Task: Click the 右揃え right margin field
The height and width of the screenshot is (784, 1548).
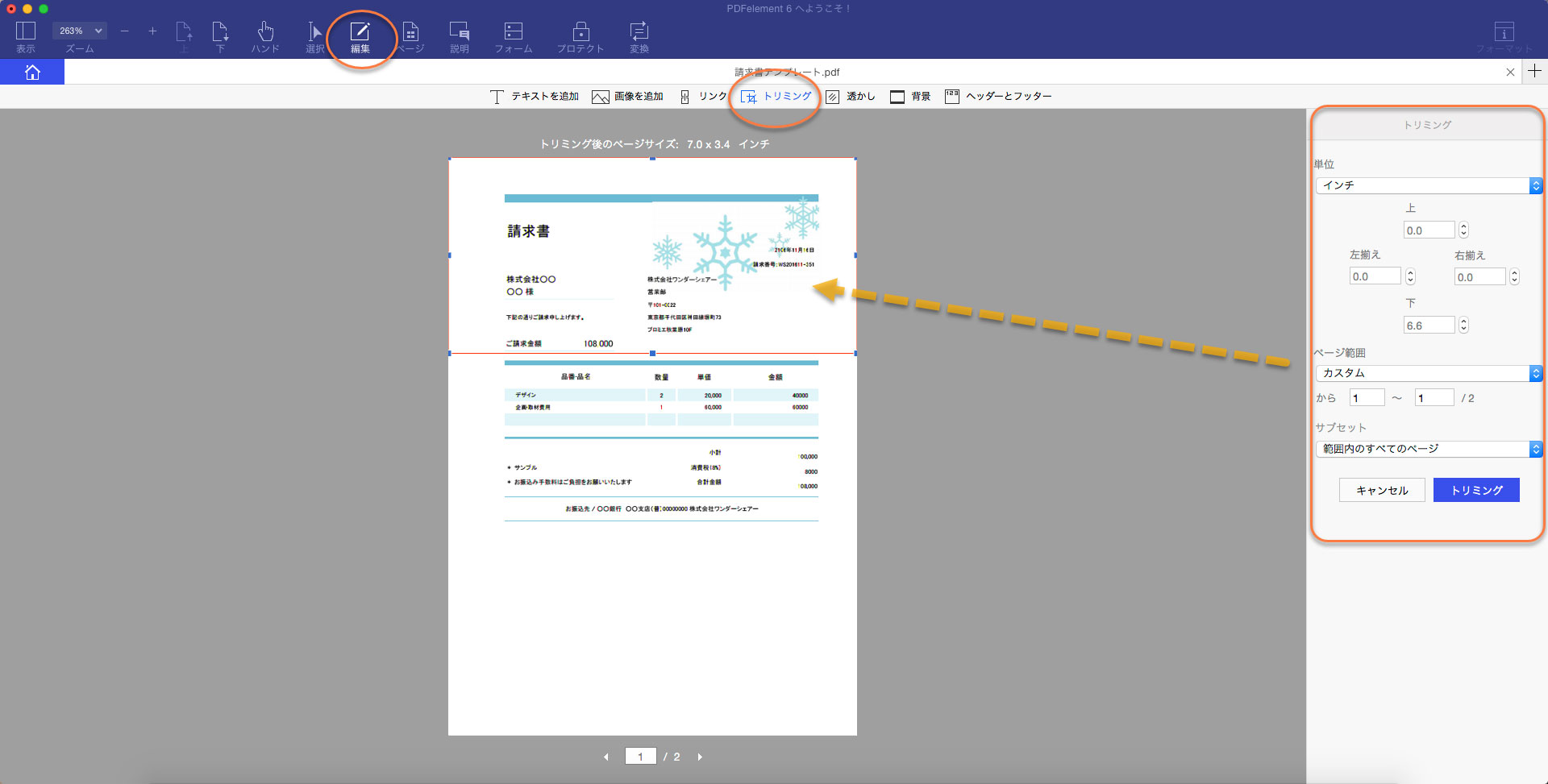Action: coord(1479,277)
